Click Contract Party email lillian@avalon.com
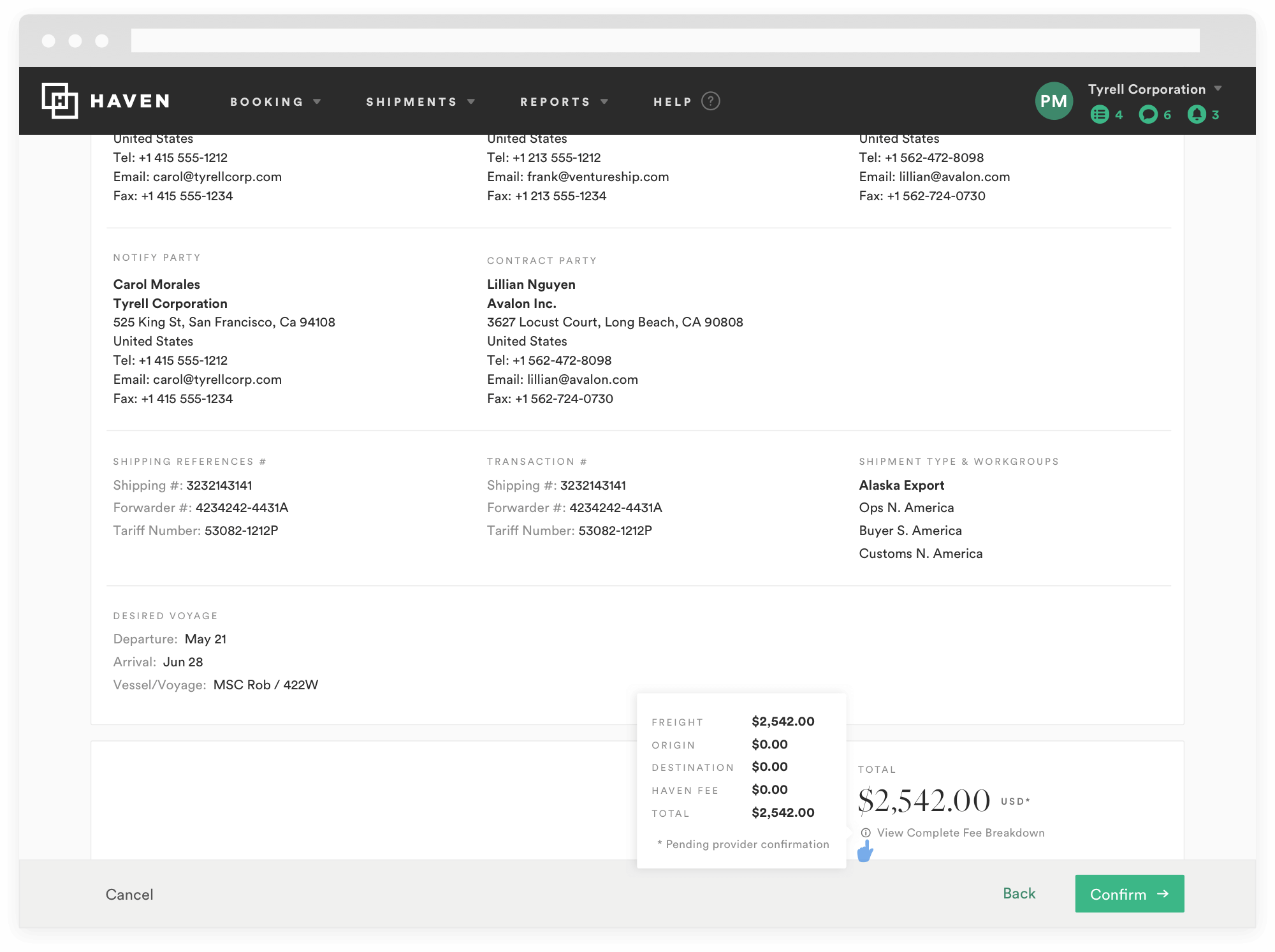 (583, 379)
